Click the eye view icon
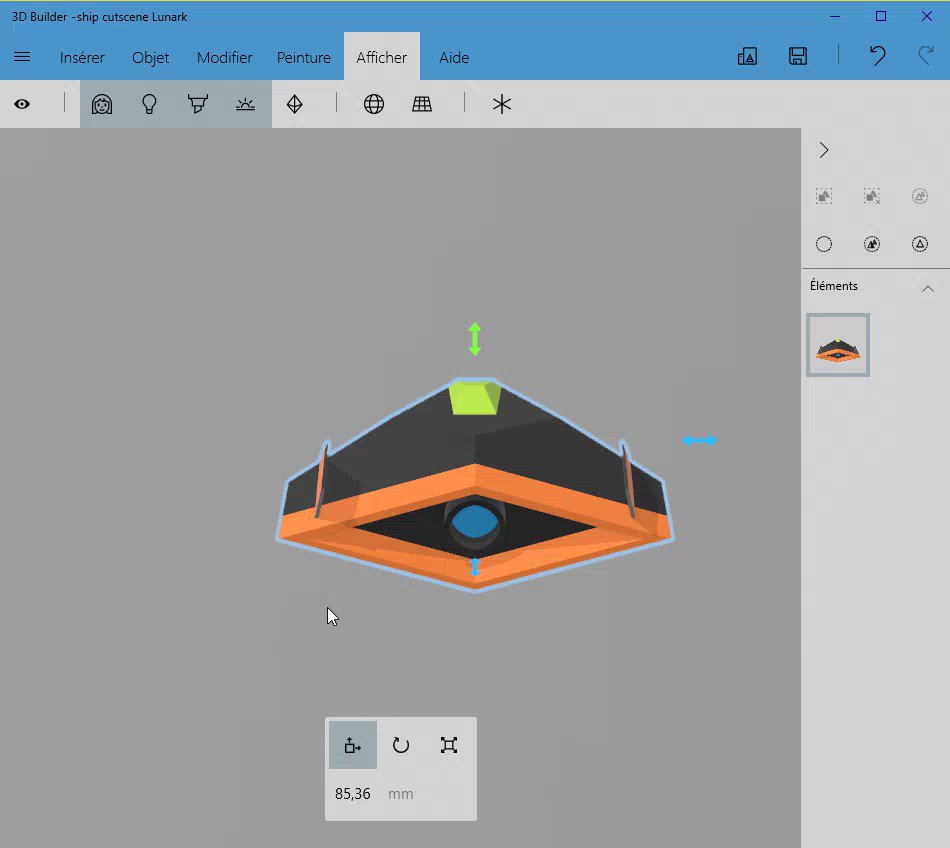Image resolution: width=950 pixels, height=848 pixels. [x=22, y=104]
